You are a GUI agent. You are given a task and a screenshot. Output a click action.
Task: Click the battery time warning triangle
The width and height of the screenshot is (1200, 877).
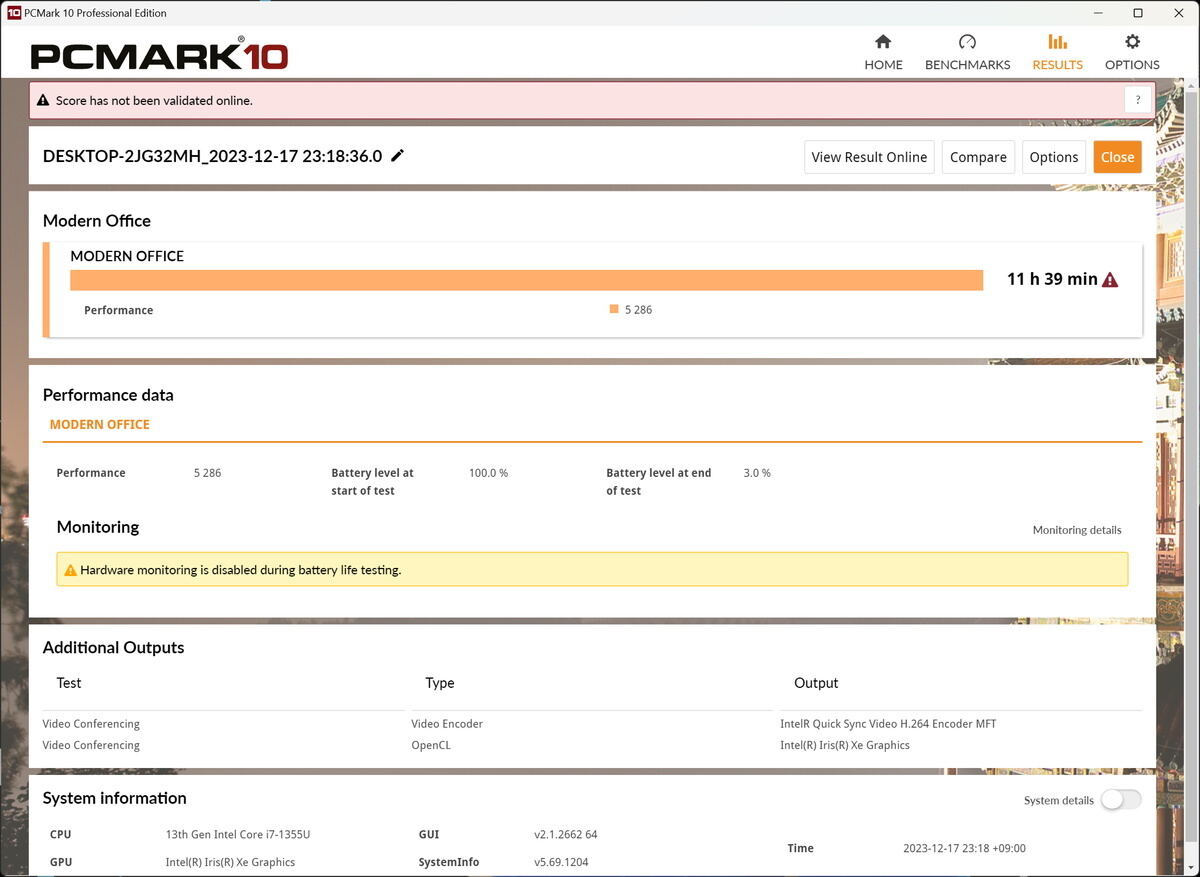click(x=1110, y=280)
